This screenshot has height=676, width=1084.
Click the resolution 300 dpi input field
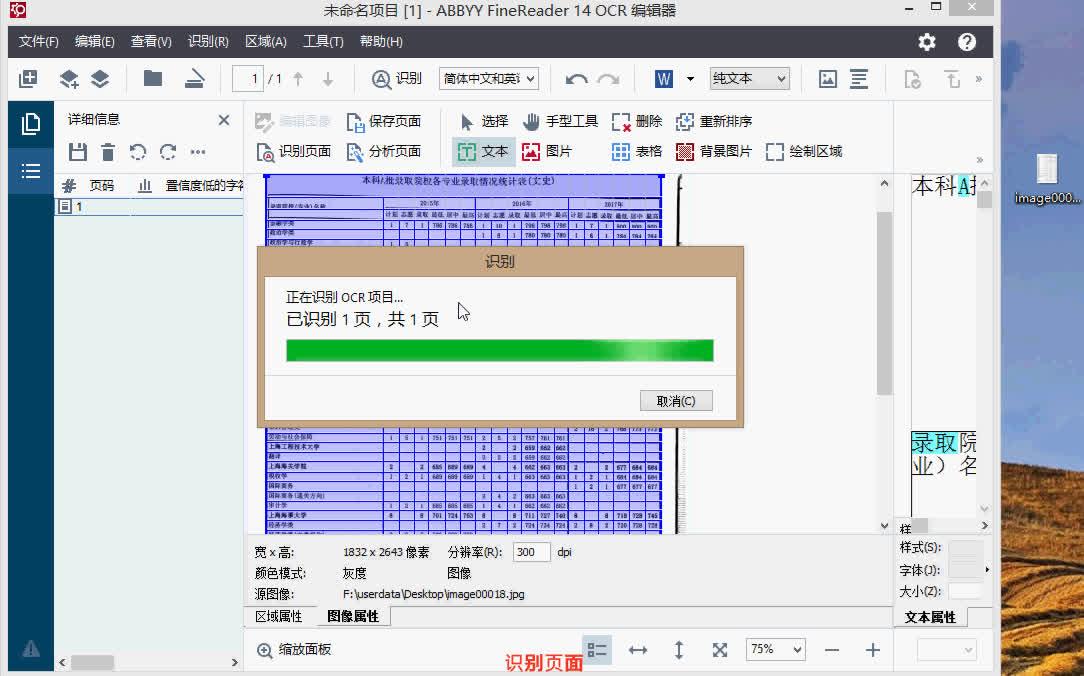[532, 552]
